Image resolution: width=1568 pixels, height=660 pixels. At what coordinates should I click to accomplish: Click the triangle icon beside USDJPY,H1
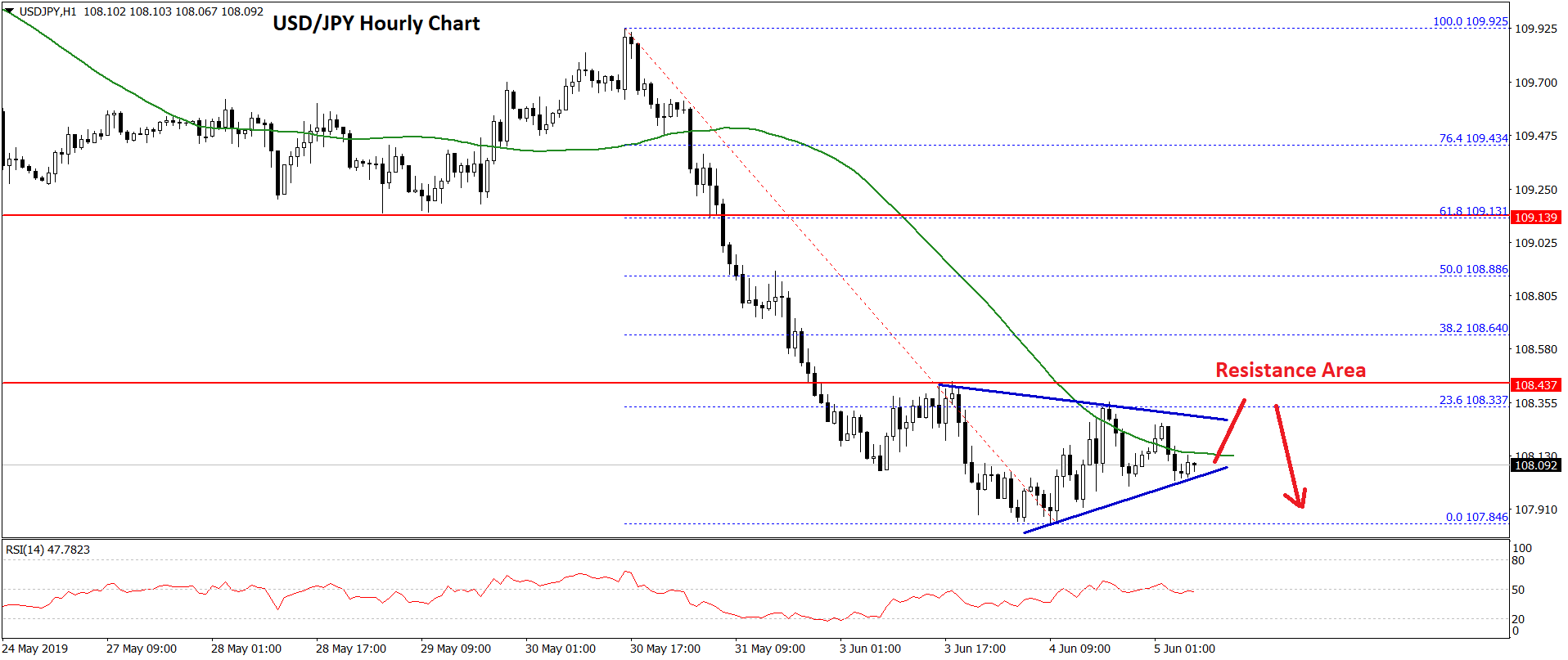click(9, 11)
